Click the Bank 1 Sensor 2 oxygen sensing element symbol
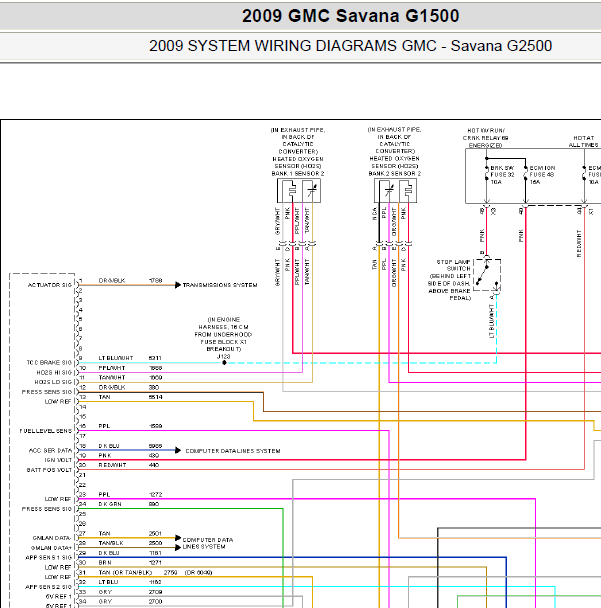Viewport: 601px width, 608px height. pyautogui.click(x=311, y=191)
